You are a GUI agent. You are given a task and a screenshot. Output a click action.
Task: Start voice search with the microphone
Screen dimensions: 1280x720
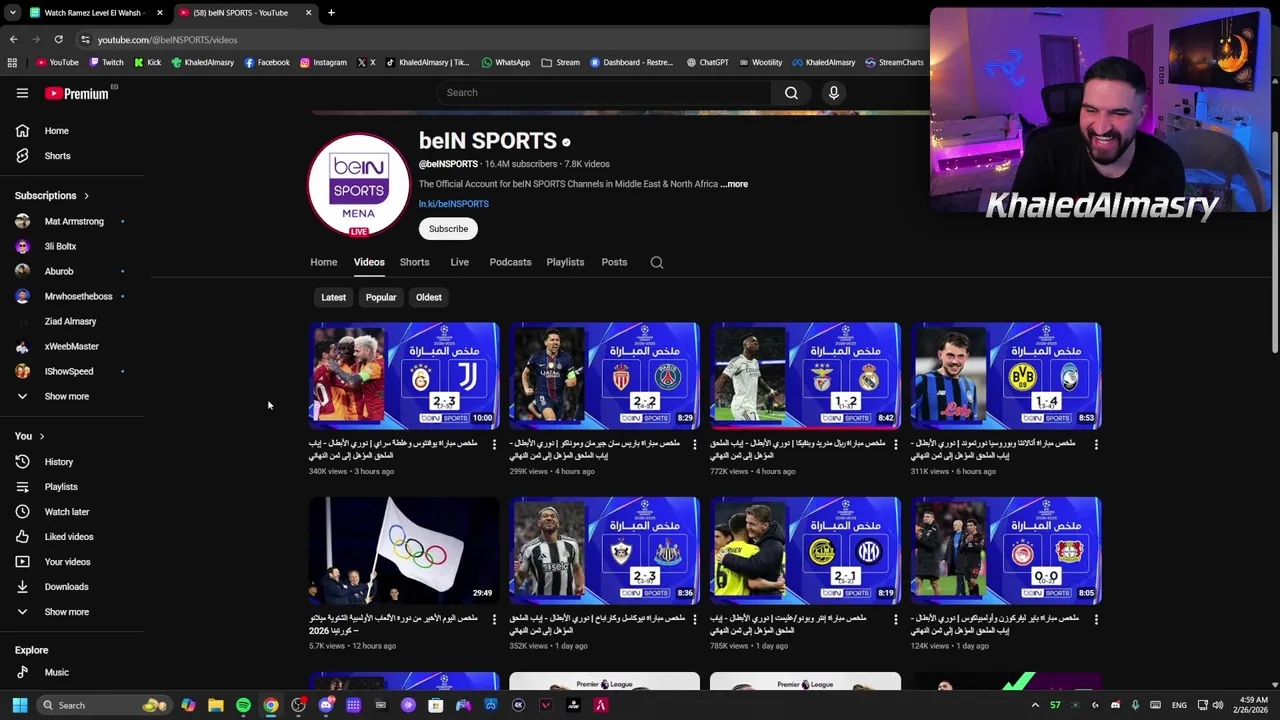point(833,93)
